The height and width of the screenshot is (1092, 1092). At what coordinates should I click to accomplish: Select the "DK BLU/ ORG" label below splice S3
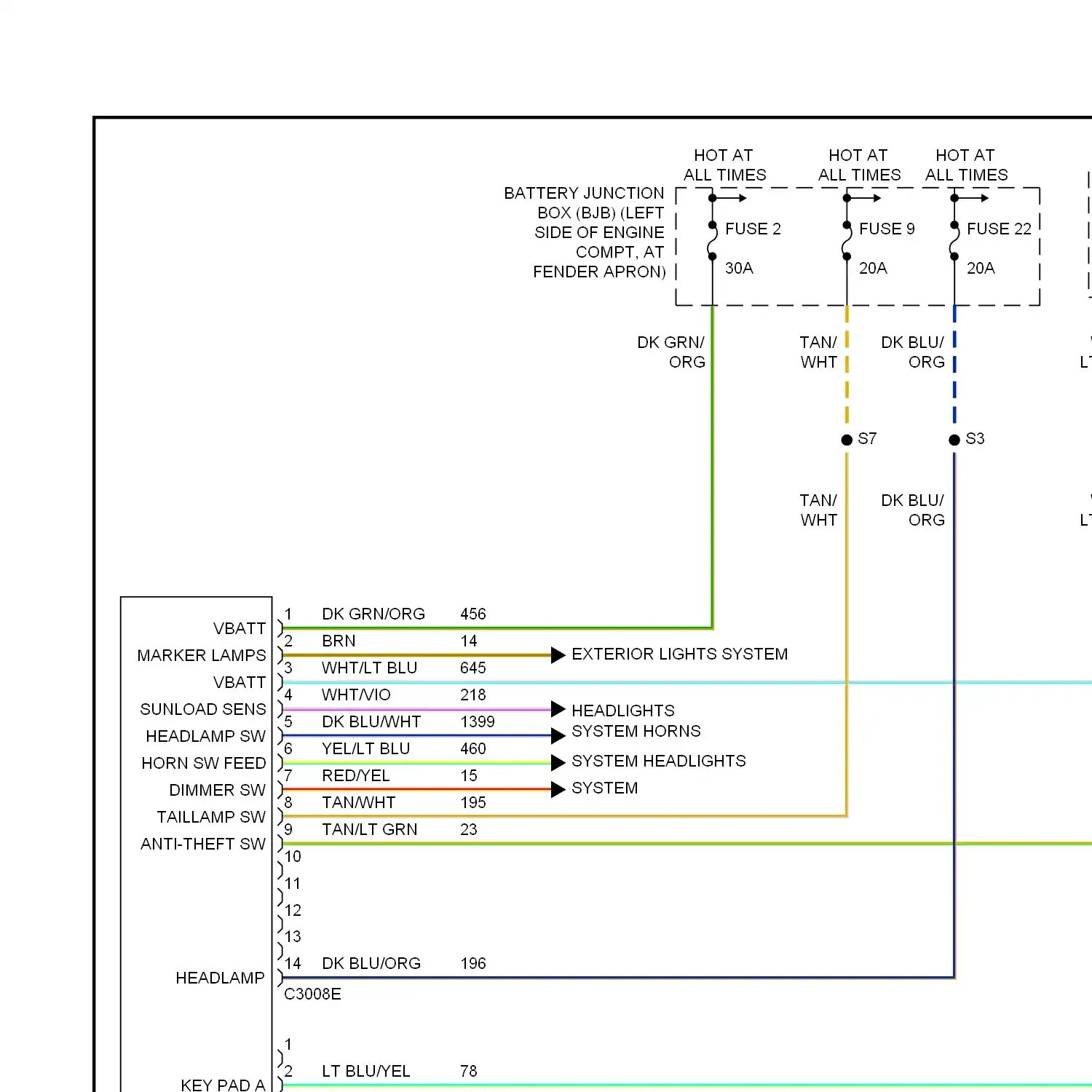(x=913, y=510)
